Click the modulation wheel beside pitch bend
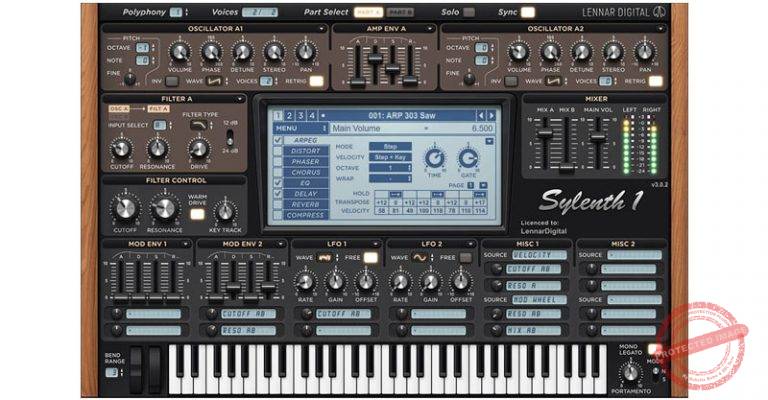The height and width of the screenshot is (400, 768). coord(155,370)
